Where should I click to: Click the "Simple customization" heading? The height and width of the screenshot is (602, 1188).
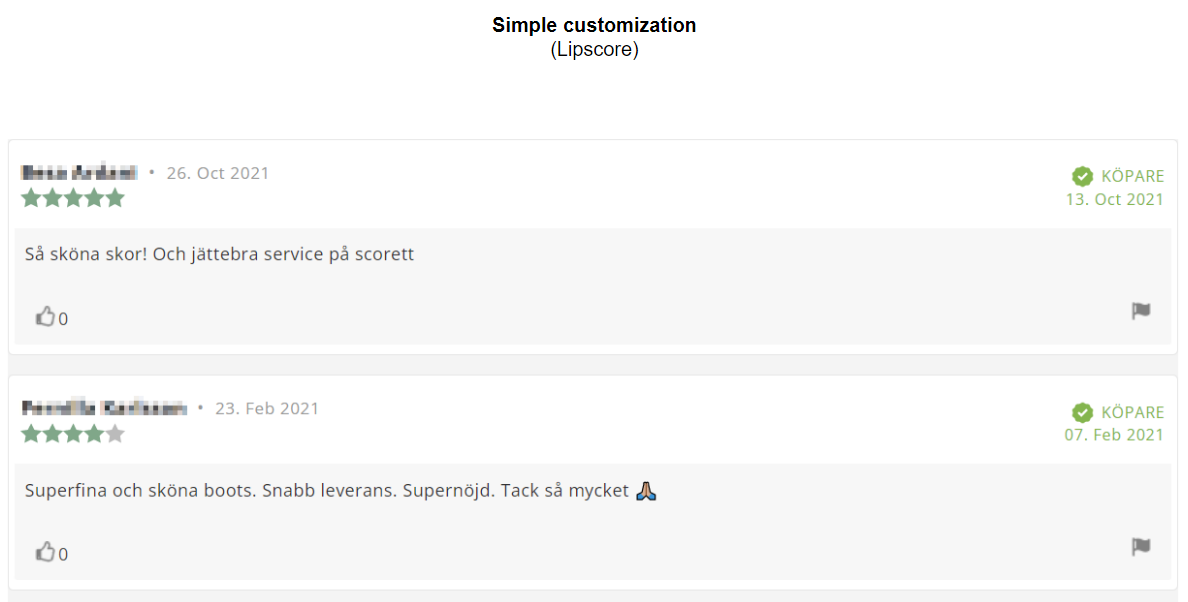pos(594,25)
